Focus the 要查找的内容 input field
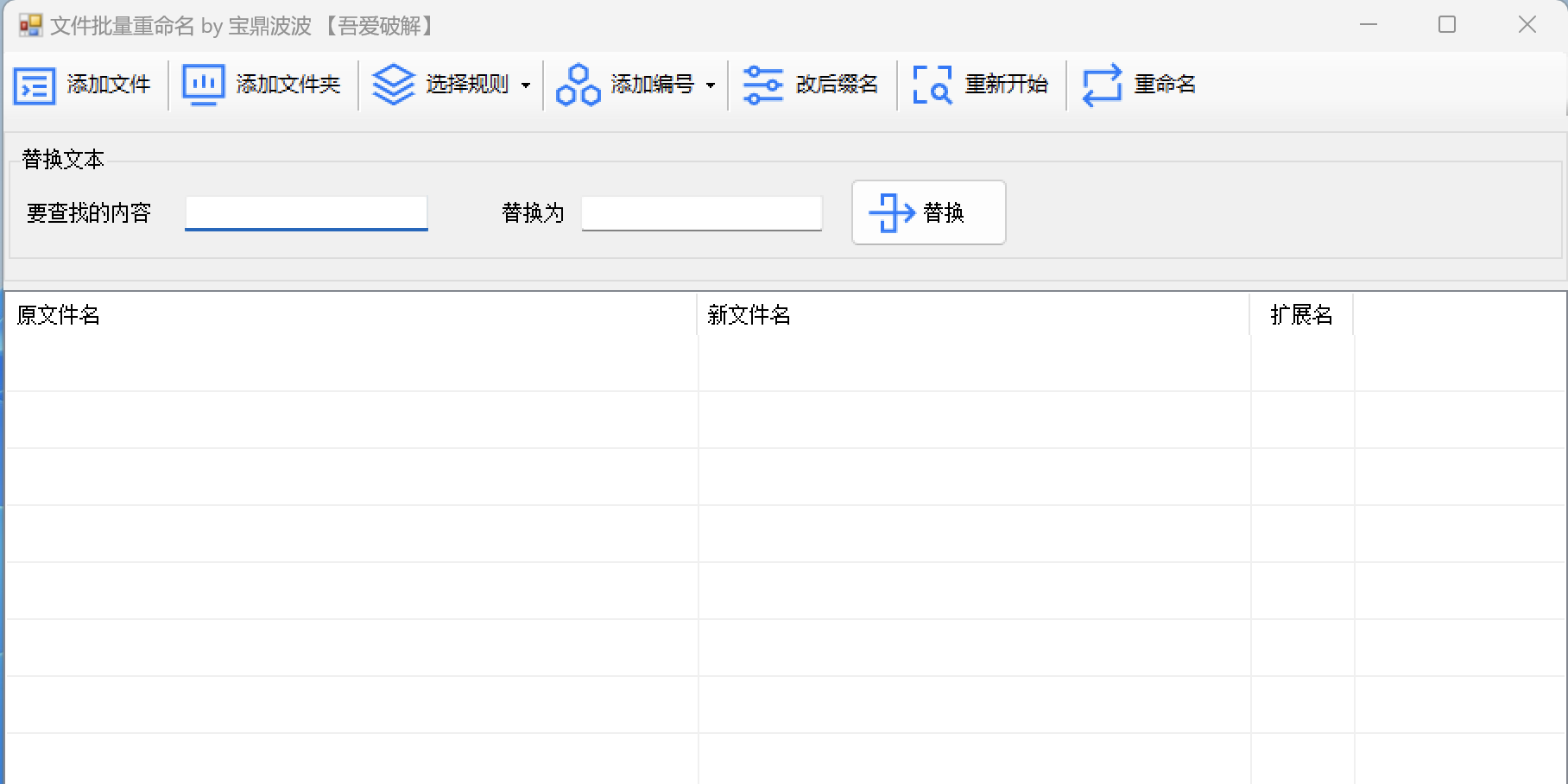The height and width of the screenshot is (784, 1568). 307,213
